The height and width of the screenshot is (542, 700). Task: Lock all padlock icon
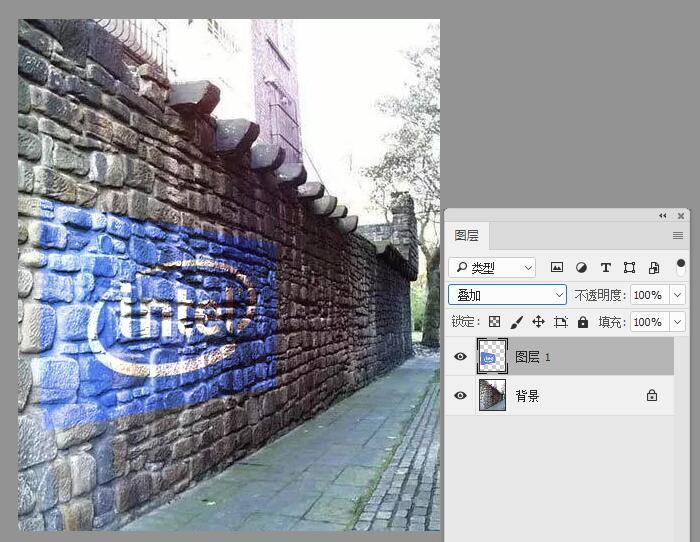583,322
